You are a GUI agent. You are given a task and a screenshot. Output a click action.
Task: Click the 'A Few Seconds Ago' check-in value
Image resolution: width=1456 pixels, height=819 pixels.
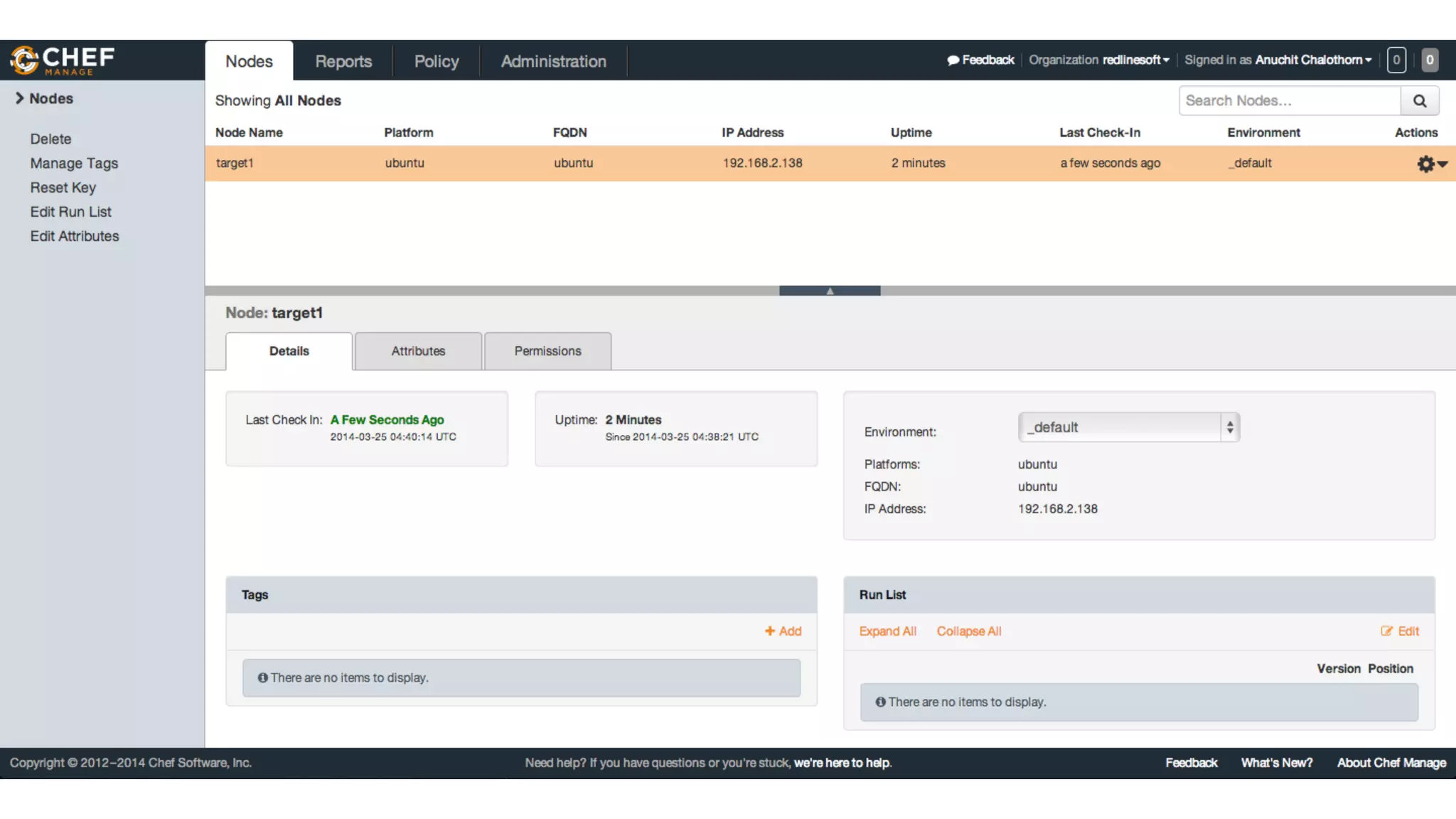(387, 420)
